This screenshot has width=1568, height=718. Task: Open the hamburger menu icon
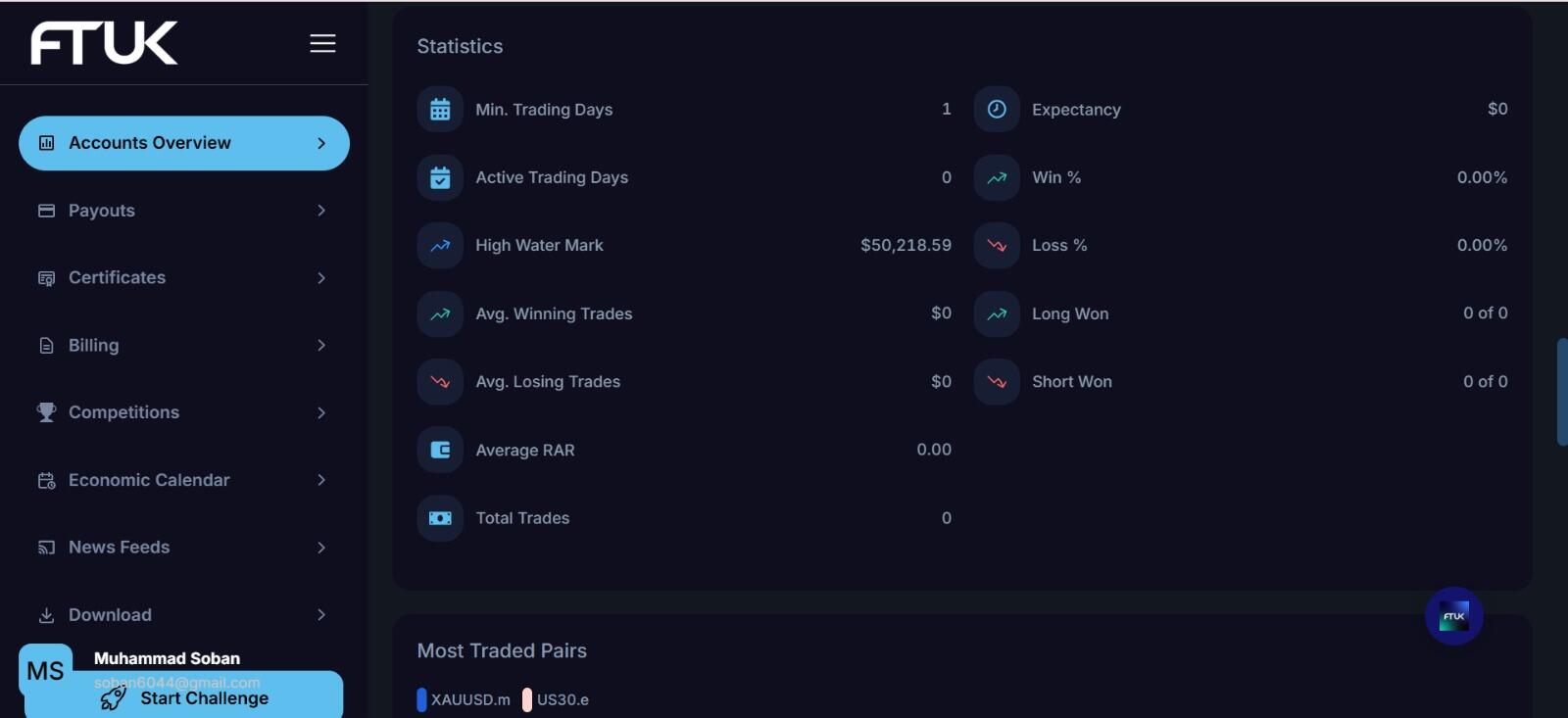click(x=322, y=43)
